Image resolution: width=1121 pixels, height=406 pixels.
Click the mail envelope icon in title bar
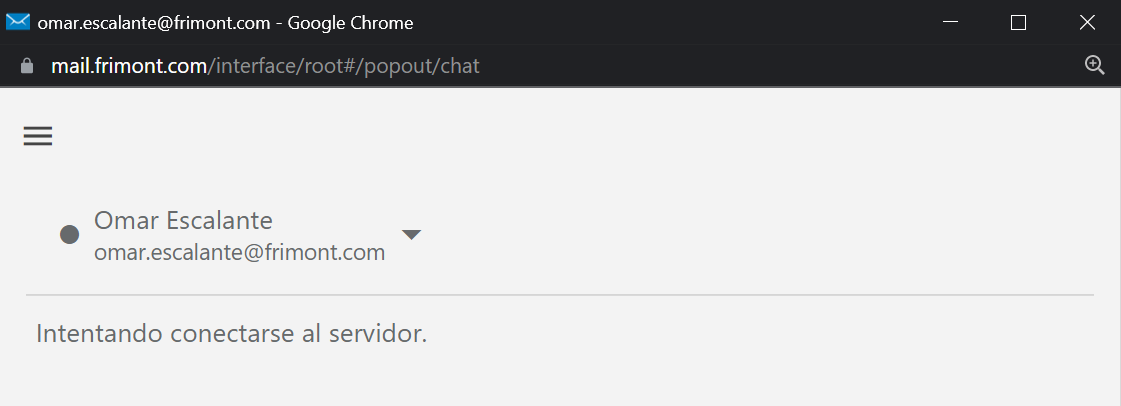[18, 22]
